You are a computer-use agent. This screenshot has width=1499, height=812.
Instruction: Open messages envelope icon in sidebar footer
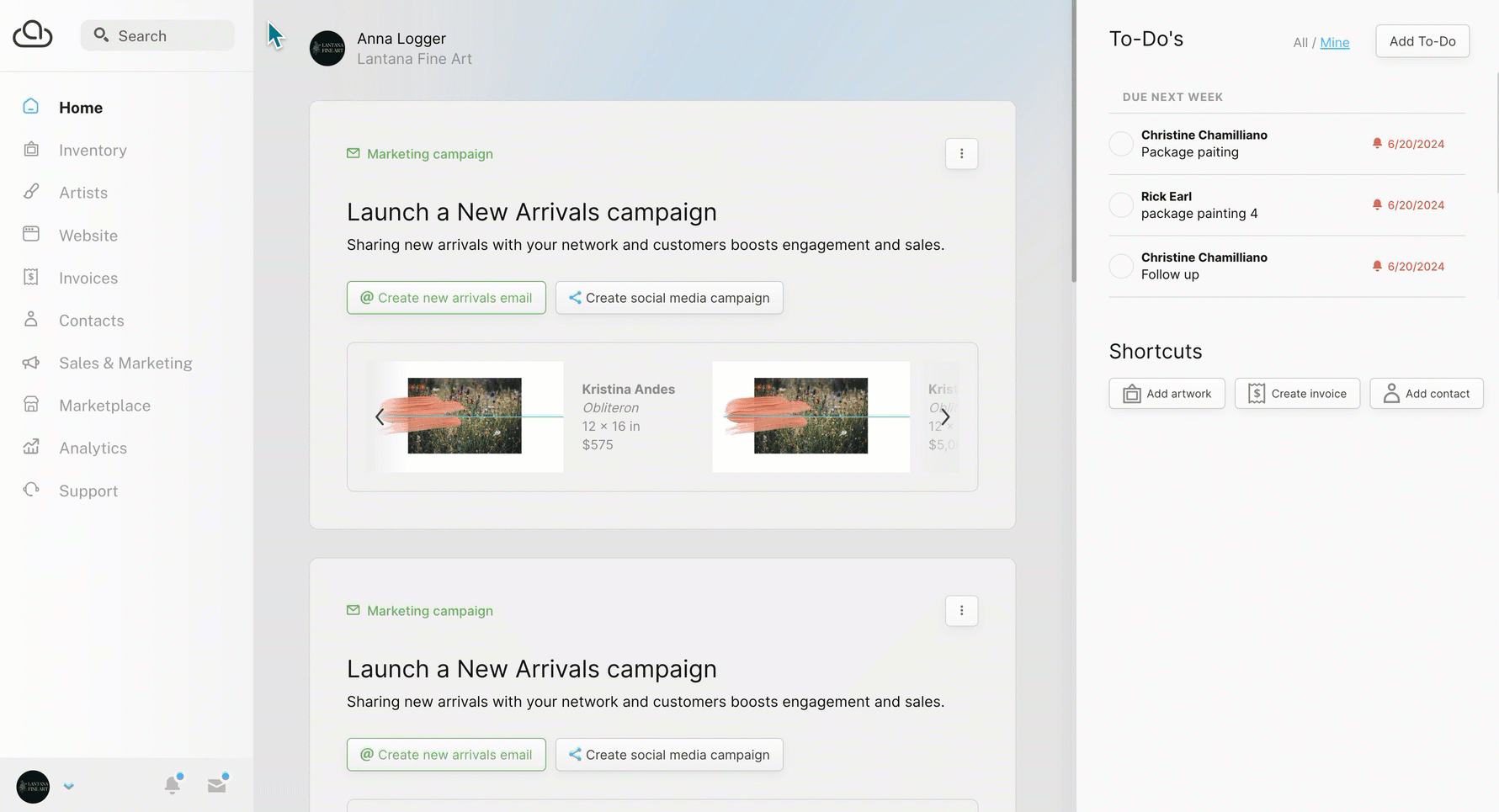point(217,784)
